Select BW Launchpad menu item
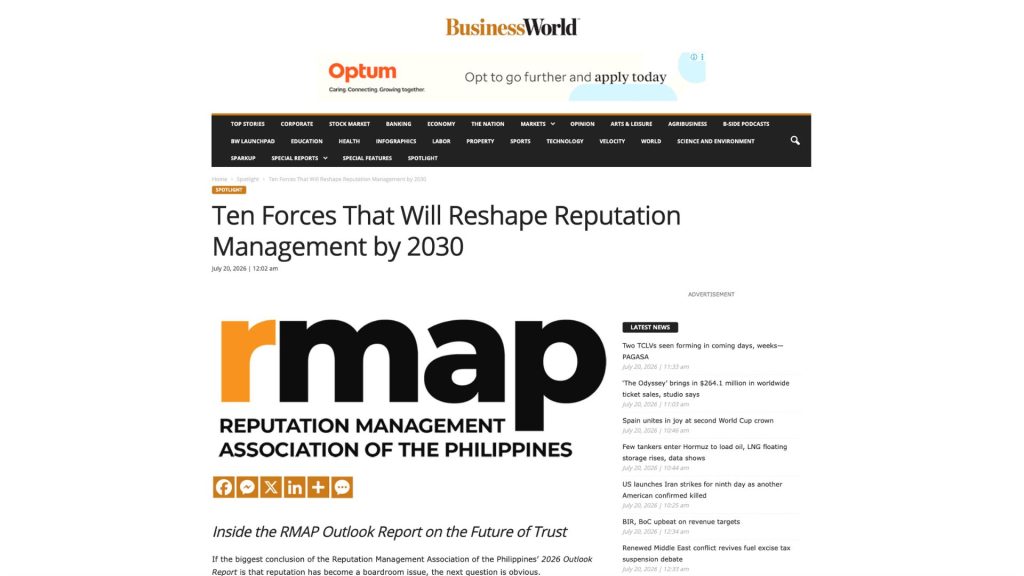The width and height of the screenshot is (1024, 576). [253, 141]
